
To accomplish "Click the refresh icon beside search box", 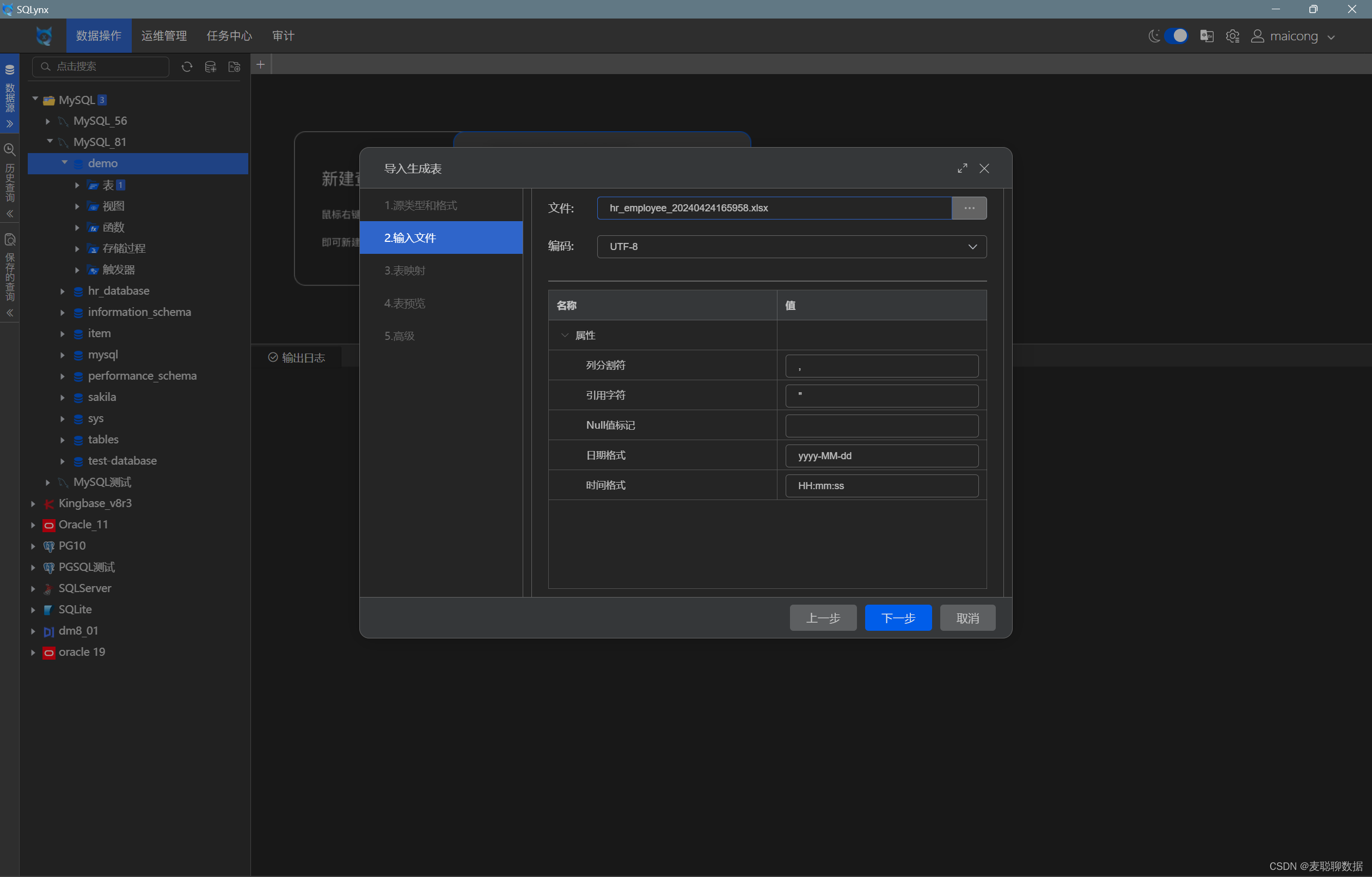I will click(187, 66).
